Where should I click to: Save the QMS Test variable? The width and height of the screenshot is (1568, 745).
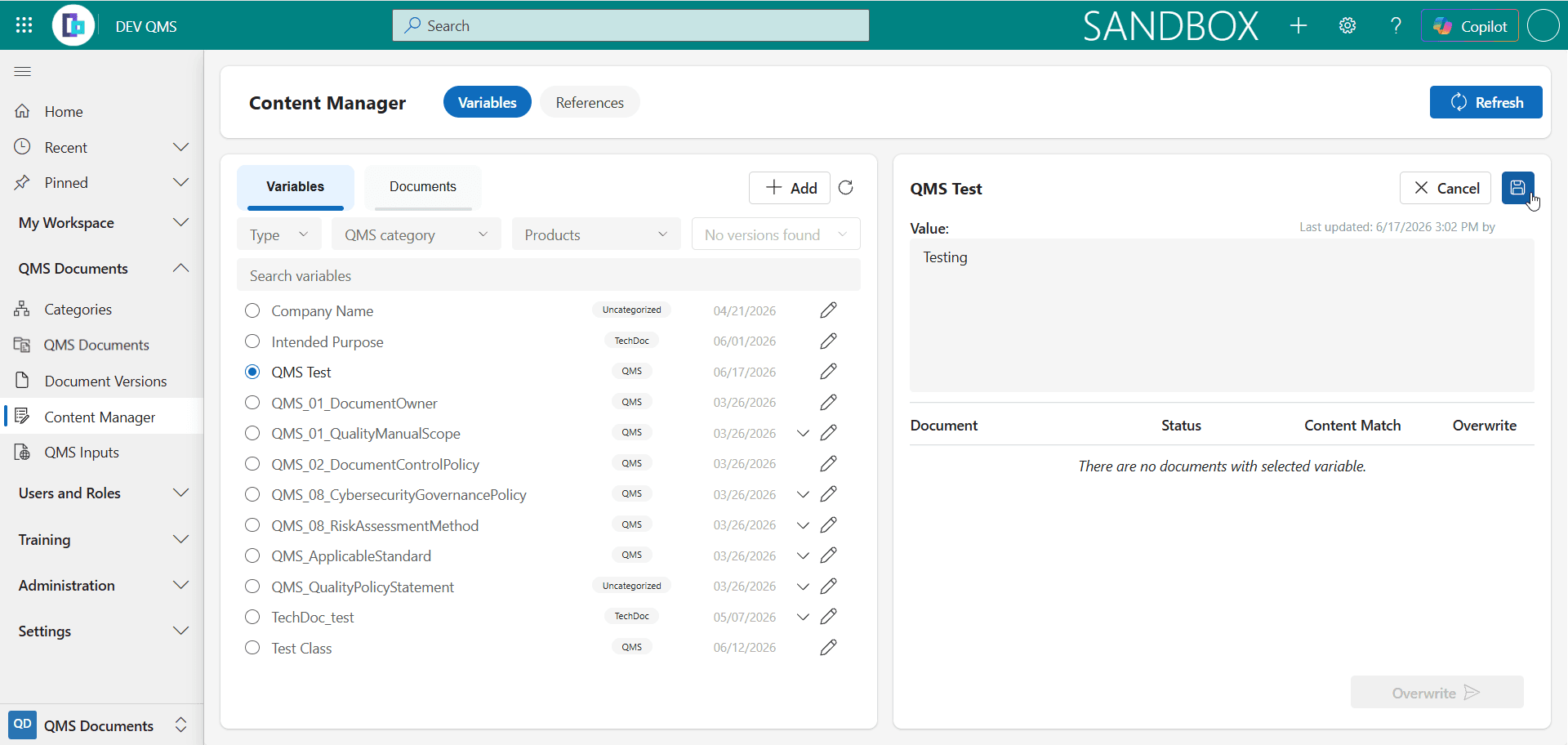1517,188
